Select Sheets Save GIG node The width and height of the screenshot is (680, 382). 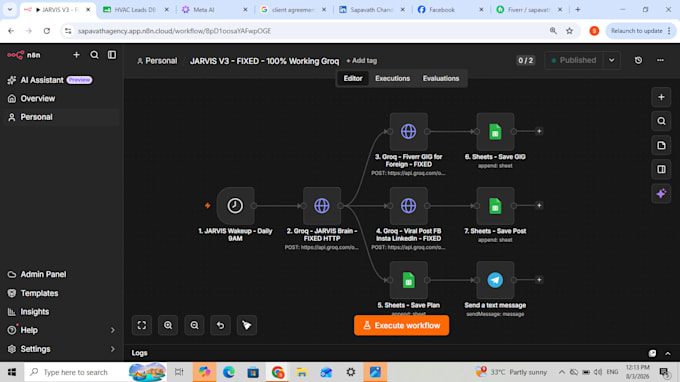click(495, 131)
